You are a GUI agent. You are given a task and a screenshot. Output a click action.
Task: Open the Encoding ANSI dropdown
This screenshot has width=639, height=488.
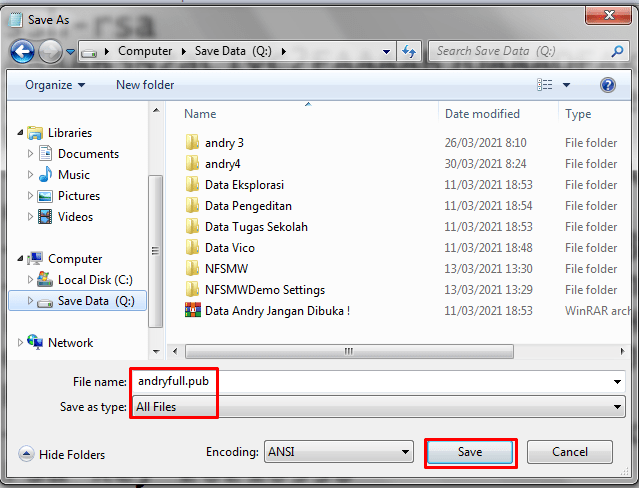[x=338, y=452]
